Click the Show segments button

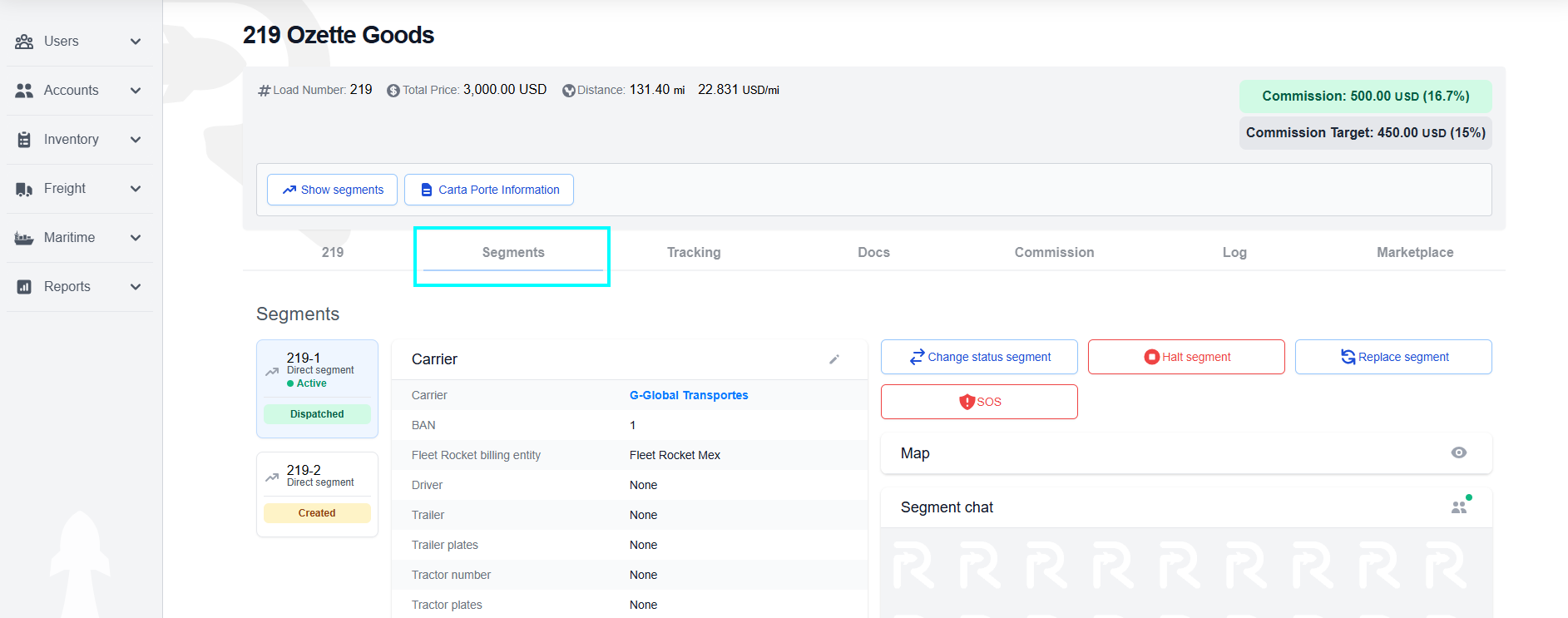click(332, 190)
